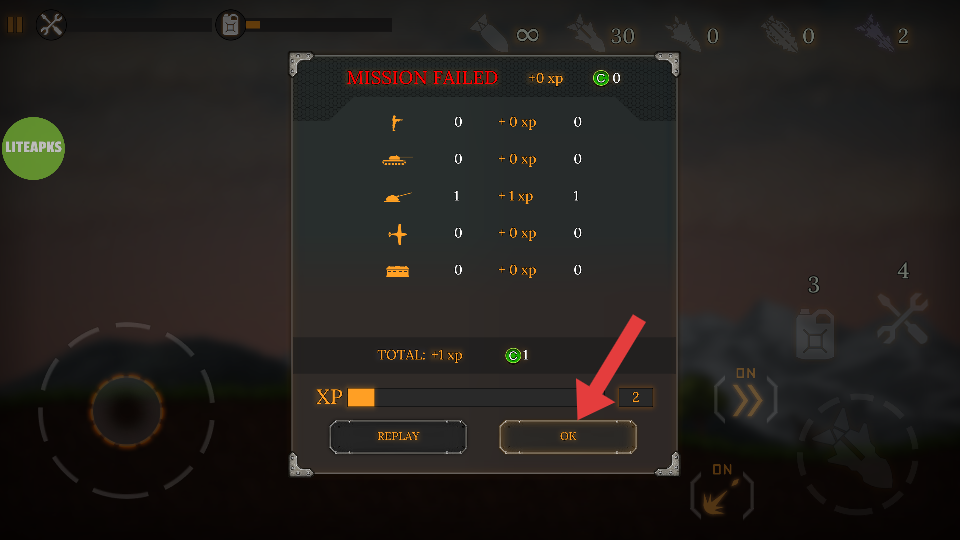Click the level 2 indicator box
960x540 pixels.
(636, 397)
